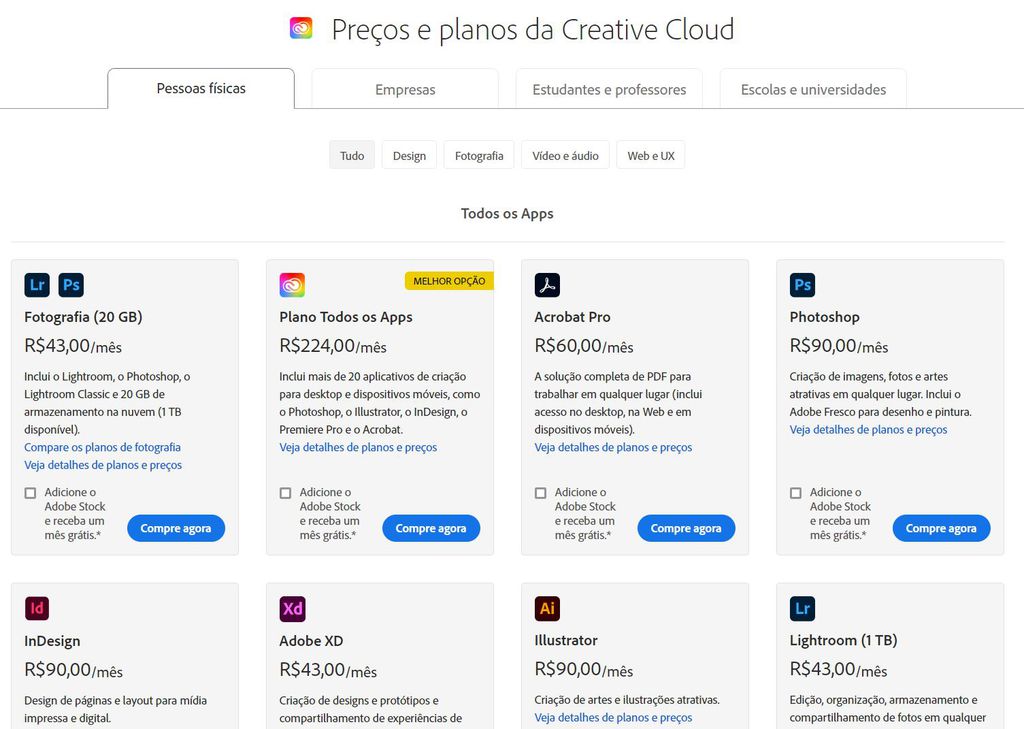Image resolution: width=1024 pixels, height=729 pixels.
Task: Click the Adobe XD icon
Action: pos(292,608)
